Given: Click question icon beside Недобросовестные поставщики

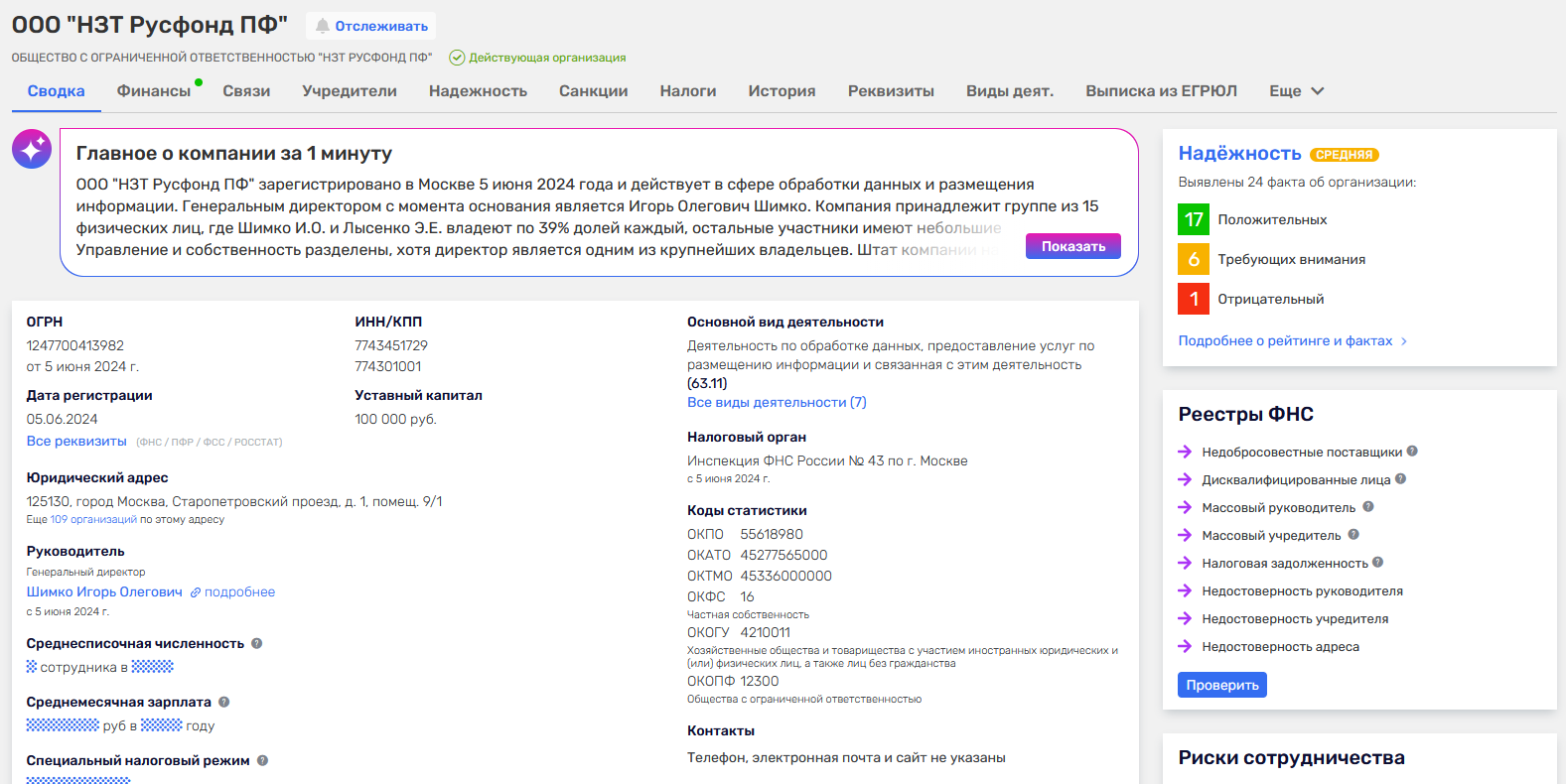Looking at the screenshot, I should click(1412, 452).
